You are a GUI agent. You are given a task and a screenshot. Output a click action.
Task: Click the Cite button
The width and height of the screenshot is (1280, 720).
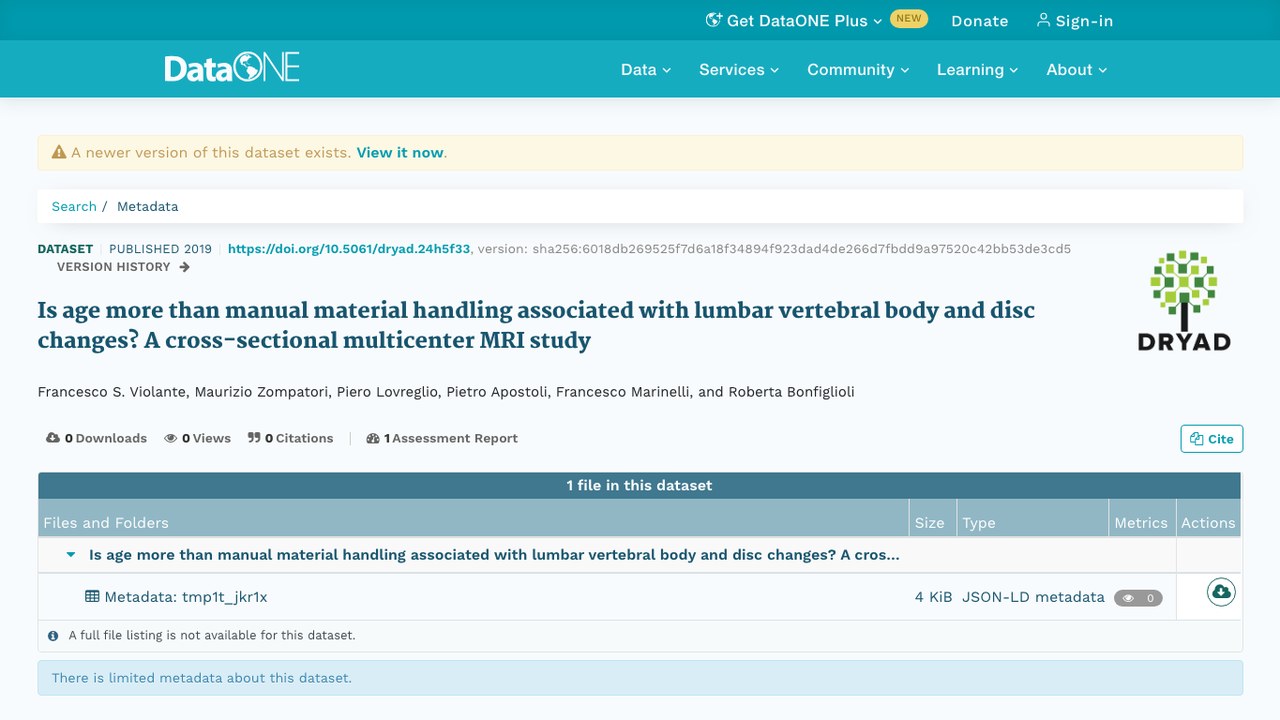[x=1212, y=439]
